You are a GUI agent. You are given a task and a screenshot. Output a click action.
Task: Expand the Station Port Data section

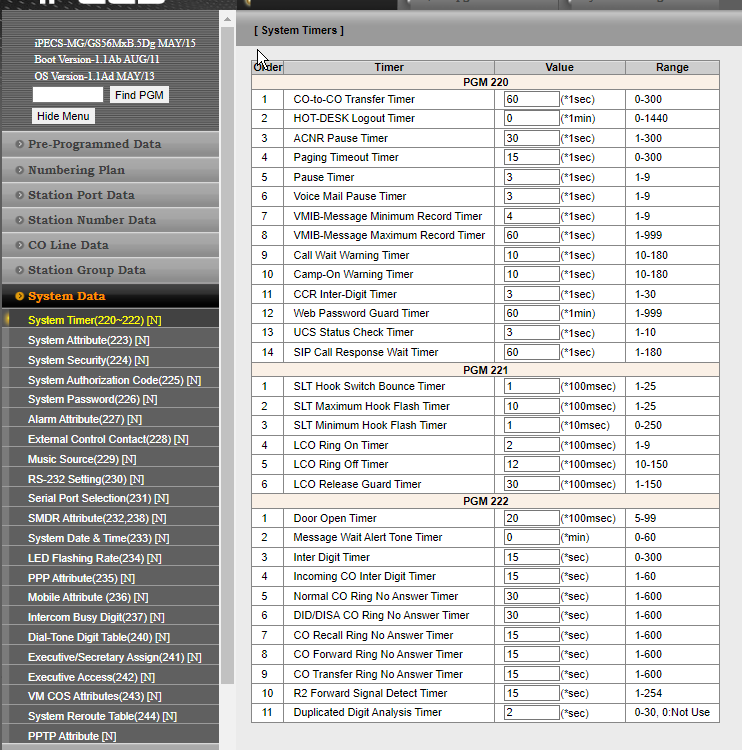pyautogui.click(x=81, y=195)
